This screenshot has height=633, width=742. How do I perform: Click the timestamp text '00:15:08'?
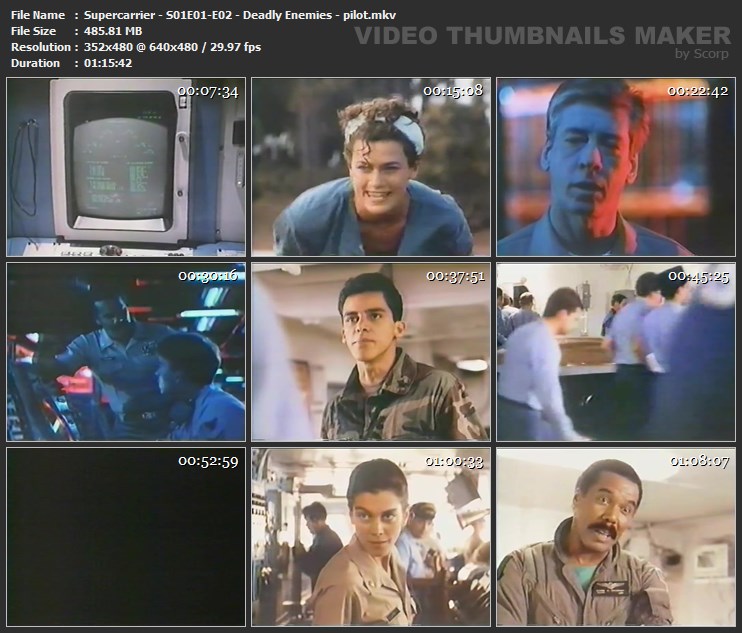[453, 90]
